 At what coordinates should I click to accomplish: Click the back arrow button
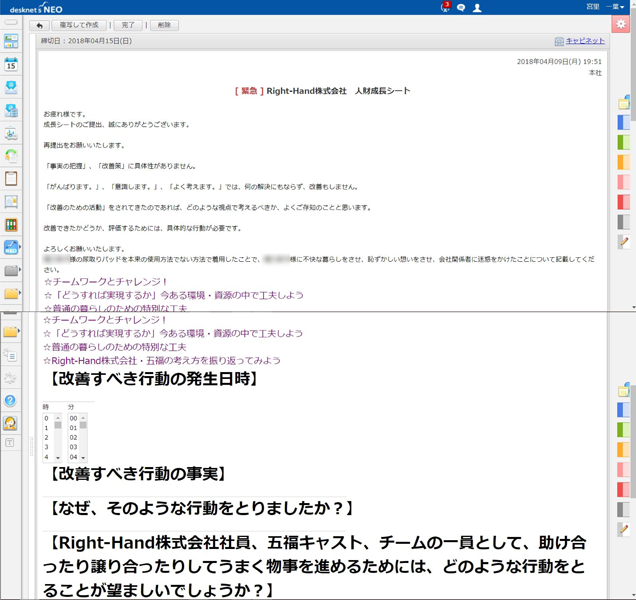(39, 25)
